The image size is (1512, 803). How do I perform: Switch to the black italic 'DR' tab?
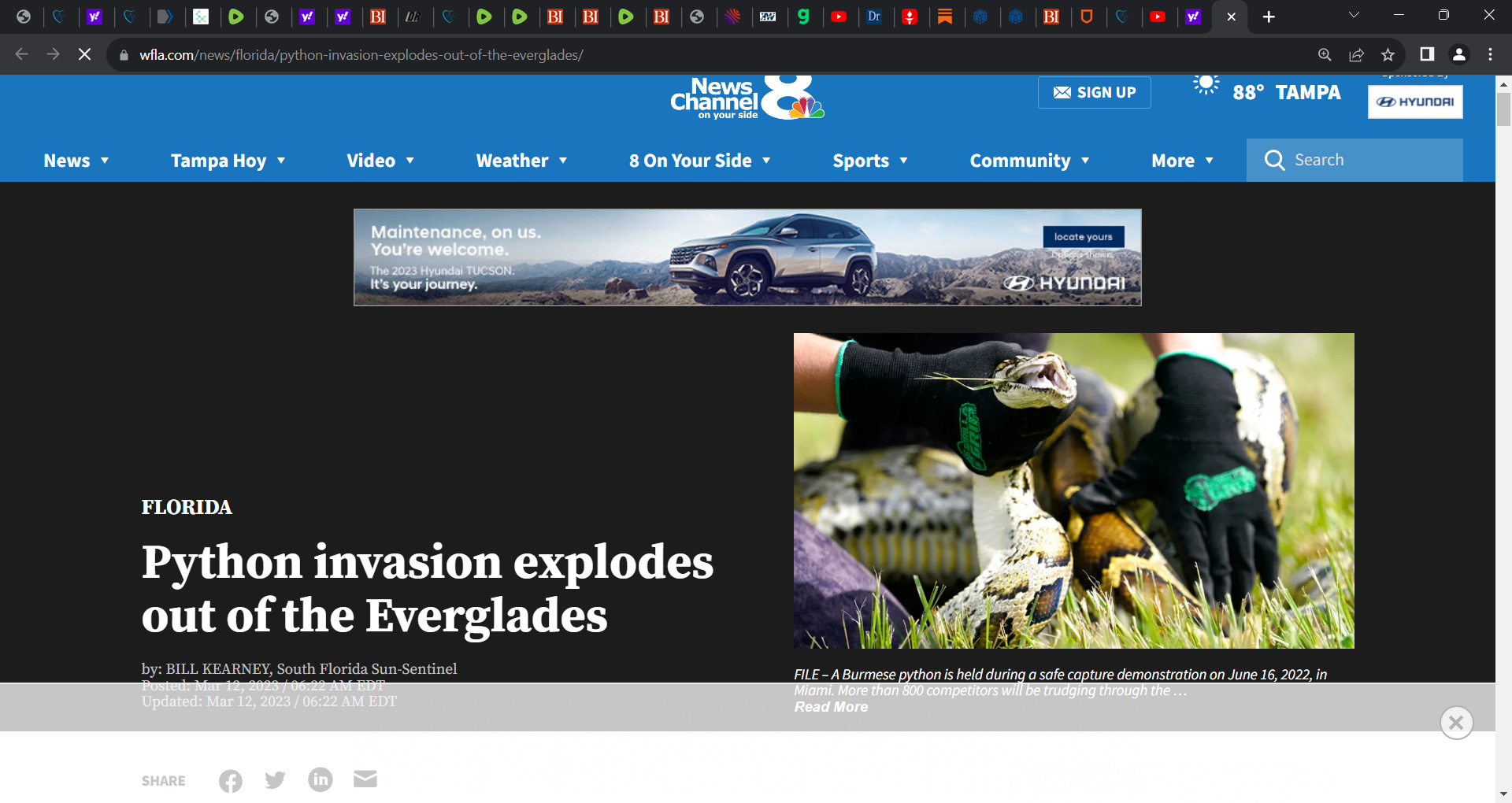click(x=413, y=17)
